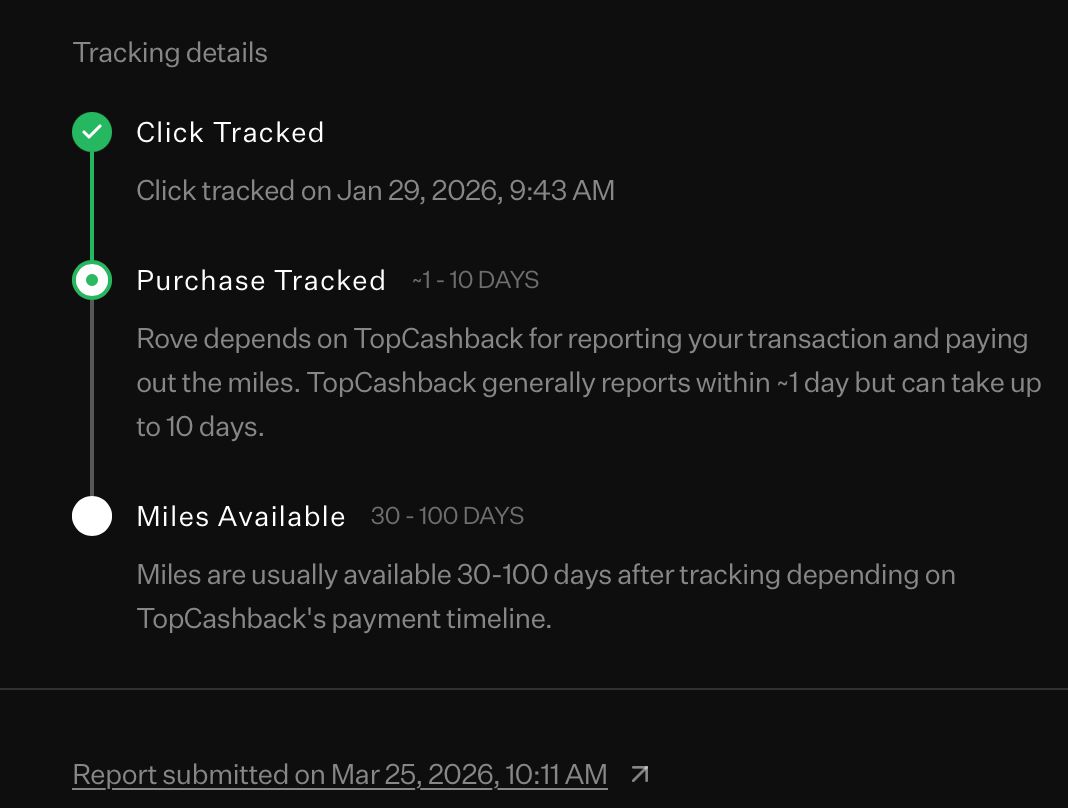The width and height of the screenshot is (1068, 808).
Task: Open the Report submitted on Mar 25 link
Action: click(x=339, y=774)
